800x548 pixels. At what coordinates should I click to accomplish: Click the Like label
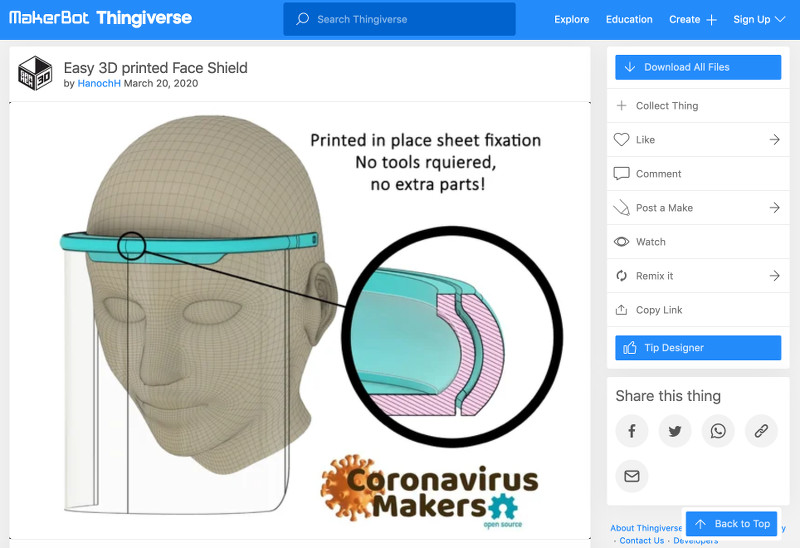[645, 140]
